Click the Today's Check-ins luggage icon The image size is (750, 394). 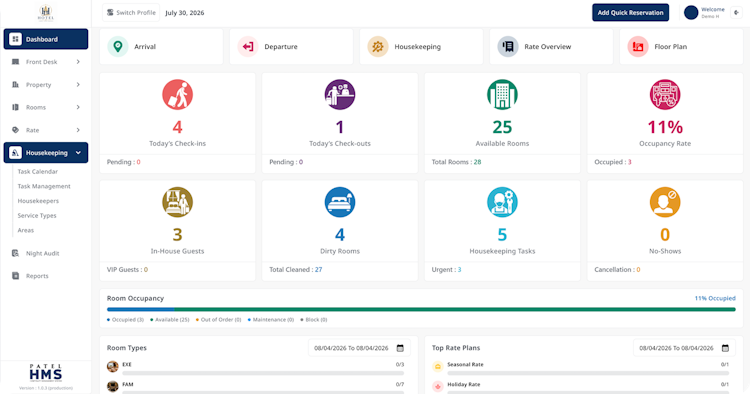click(177, 94)
